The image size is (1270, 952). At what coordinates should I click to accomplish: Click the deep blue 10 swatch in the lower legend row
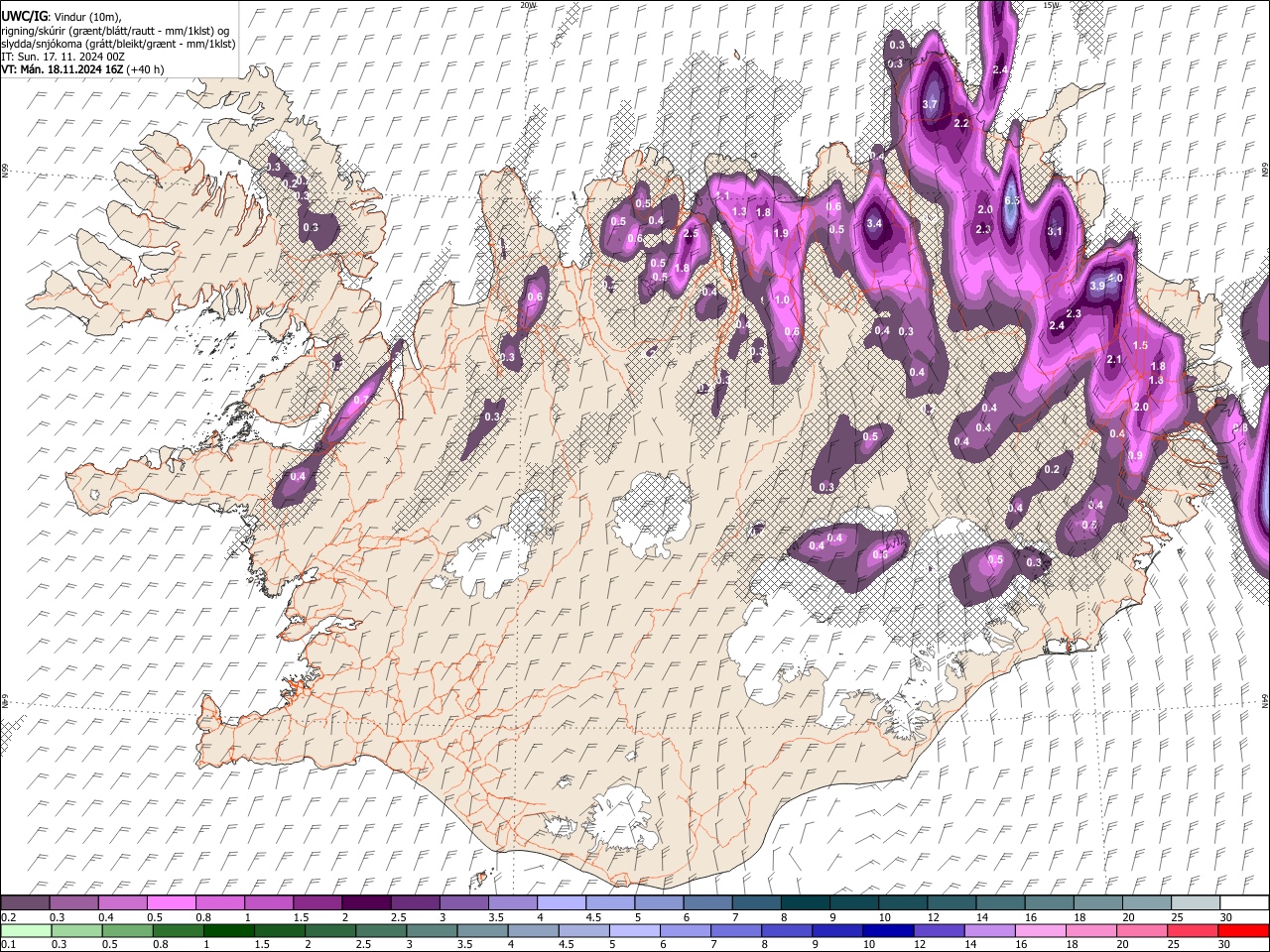[x=888, y=930]
